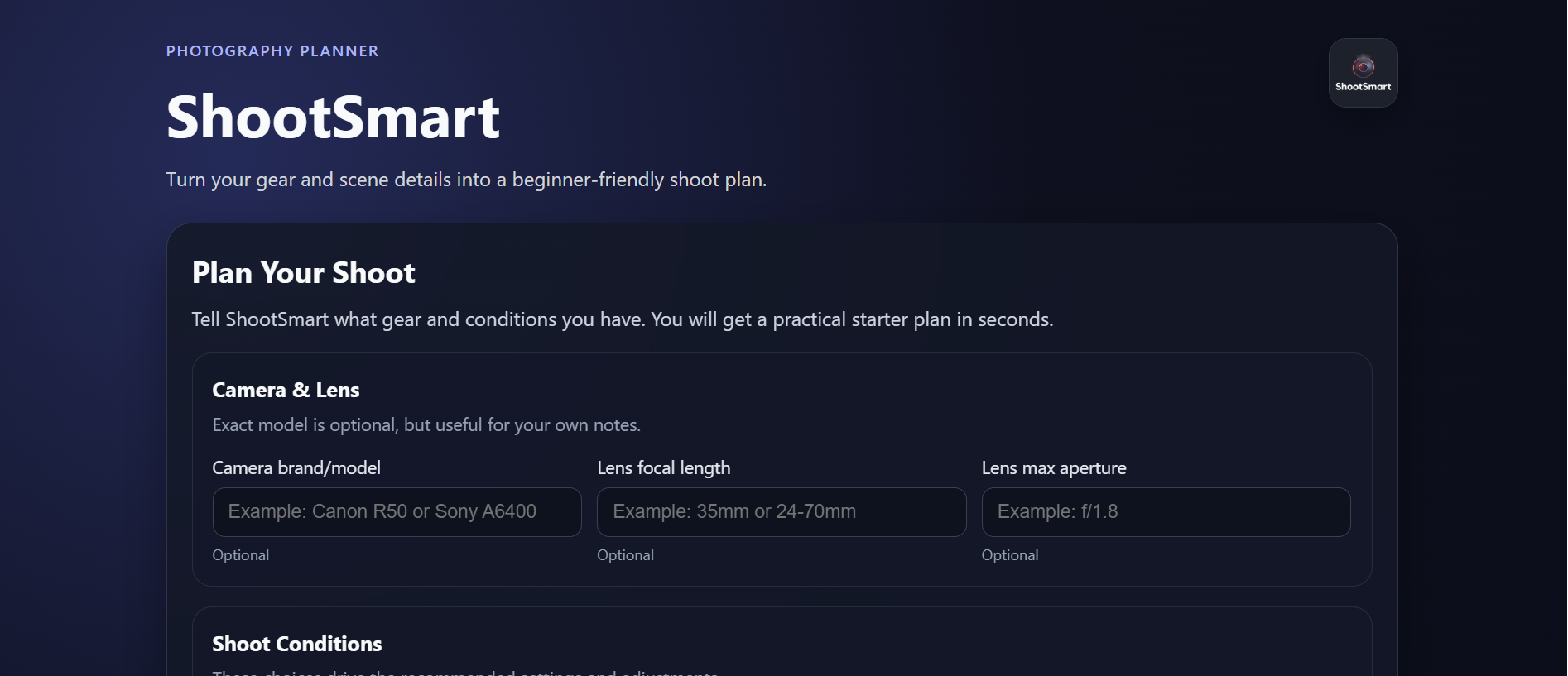Screen dimensions: 1568x676
Task: Click the Lens max aperture field label
Action: coord(1053,467)
